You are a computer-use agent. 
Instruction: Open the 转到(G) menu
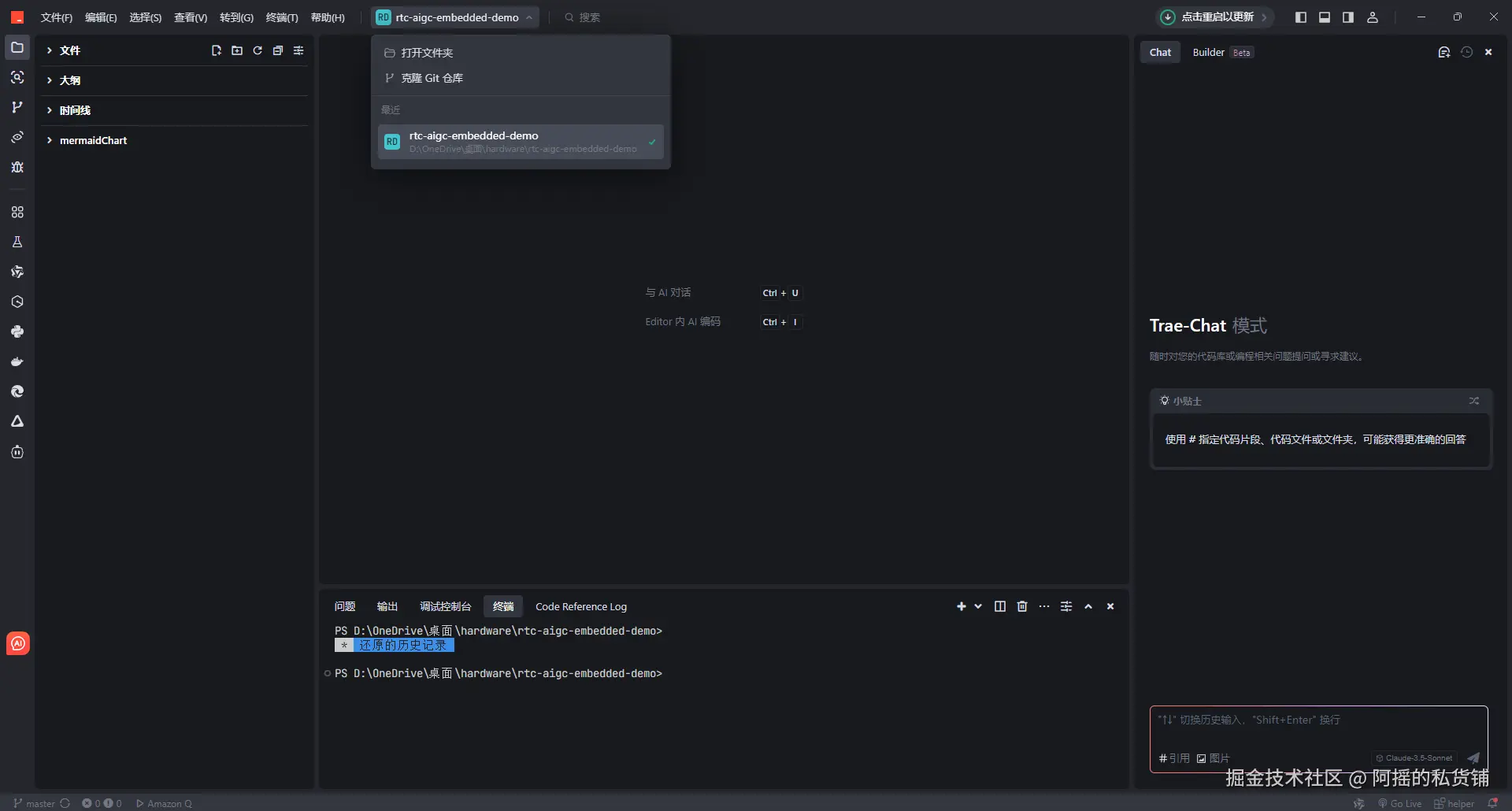tap(236, 17)
